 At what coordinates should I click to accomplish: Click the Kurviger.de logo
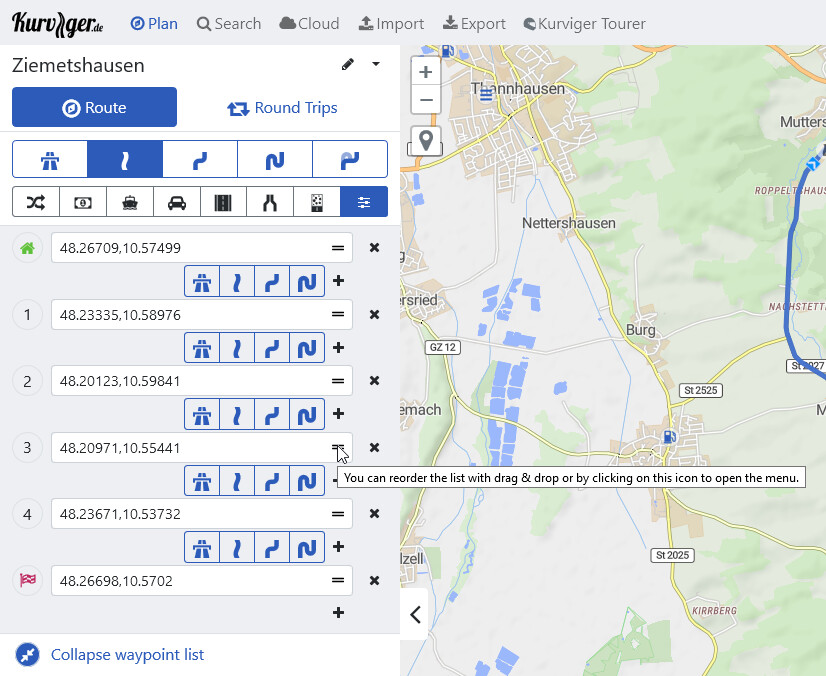[57, 24]
